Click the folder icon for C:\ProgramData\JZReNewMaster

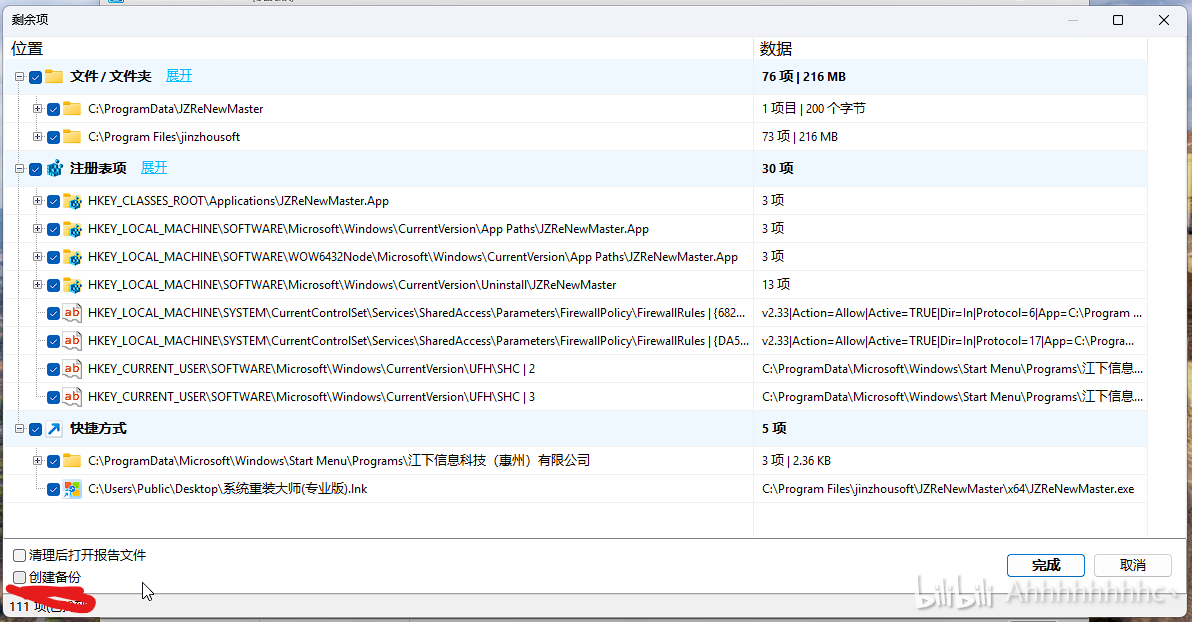pos(71,109)
